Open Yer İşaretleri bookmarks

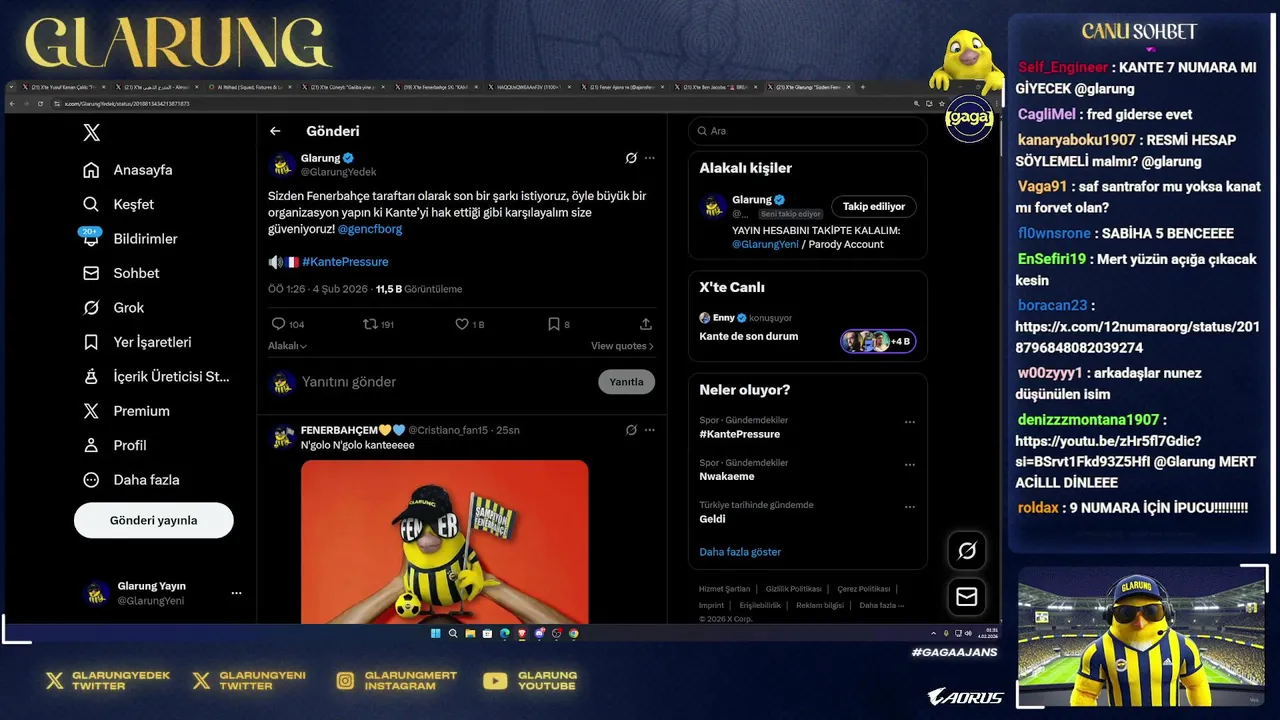coord(137,342)
